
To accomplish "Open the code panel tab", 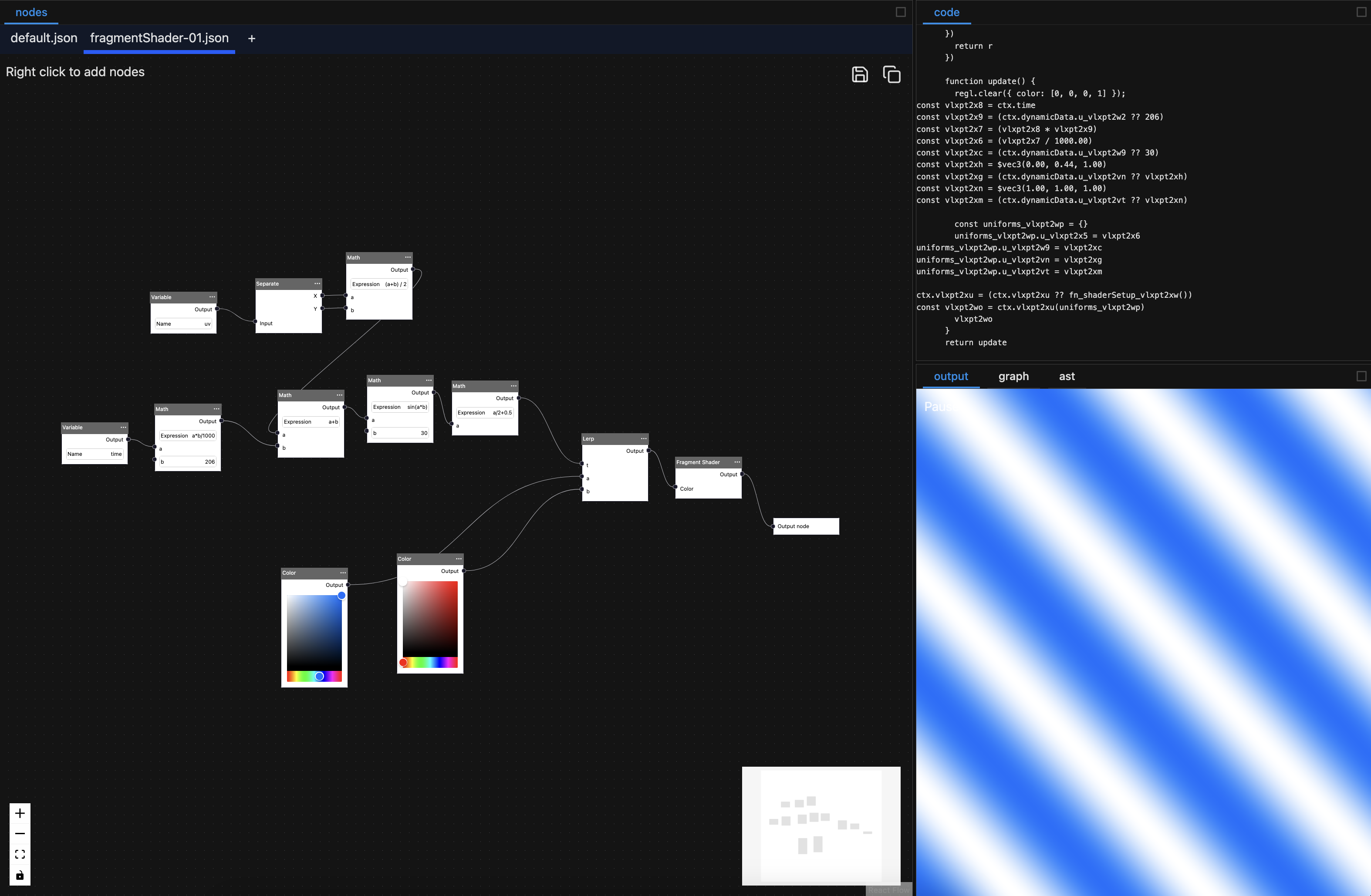I will point(946,12).
